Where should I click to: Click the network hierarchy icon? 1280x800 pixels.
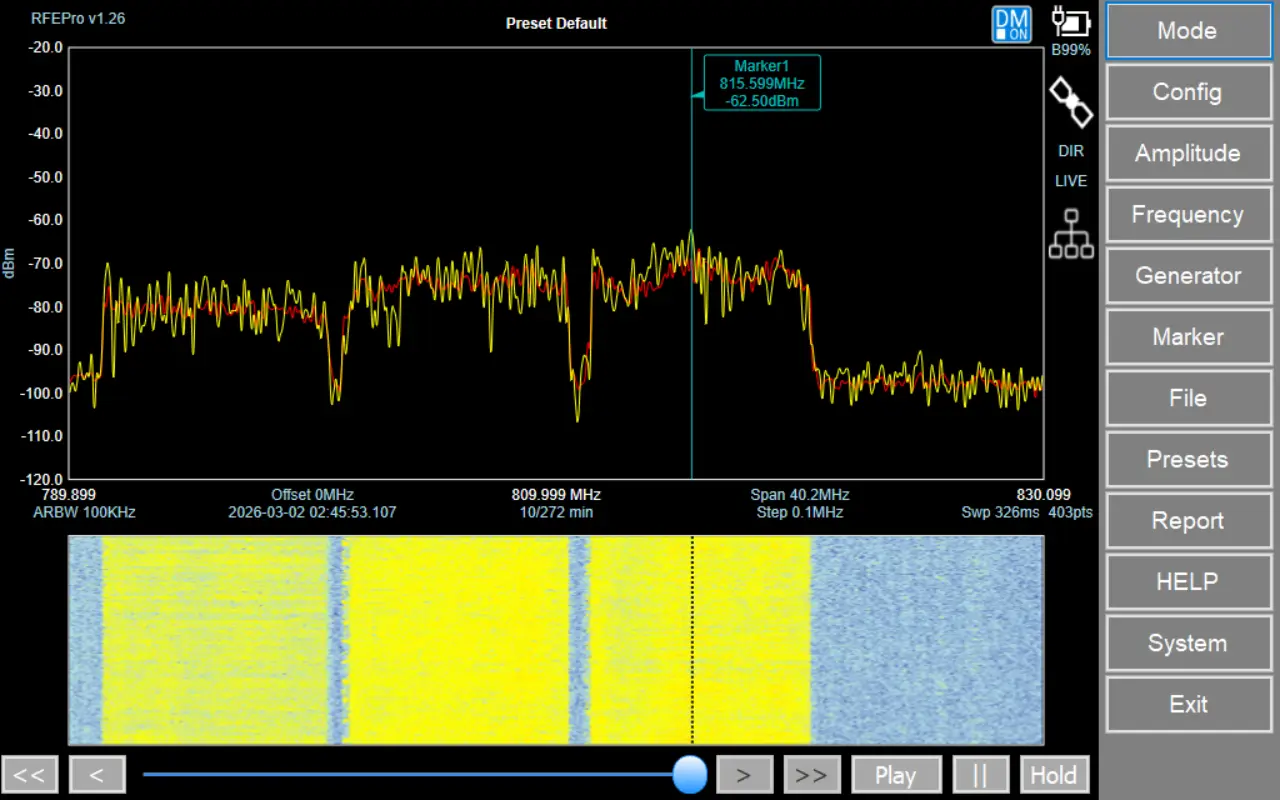[x=1070, y=234]
